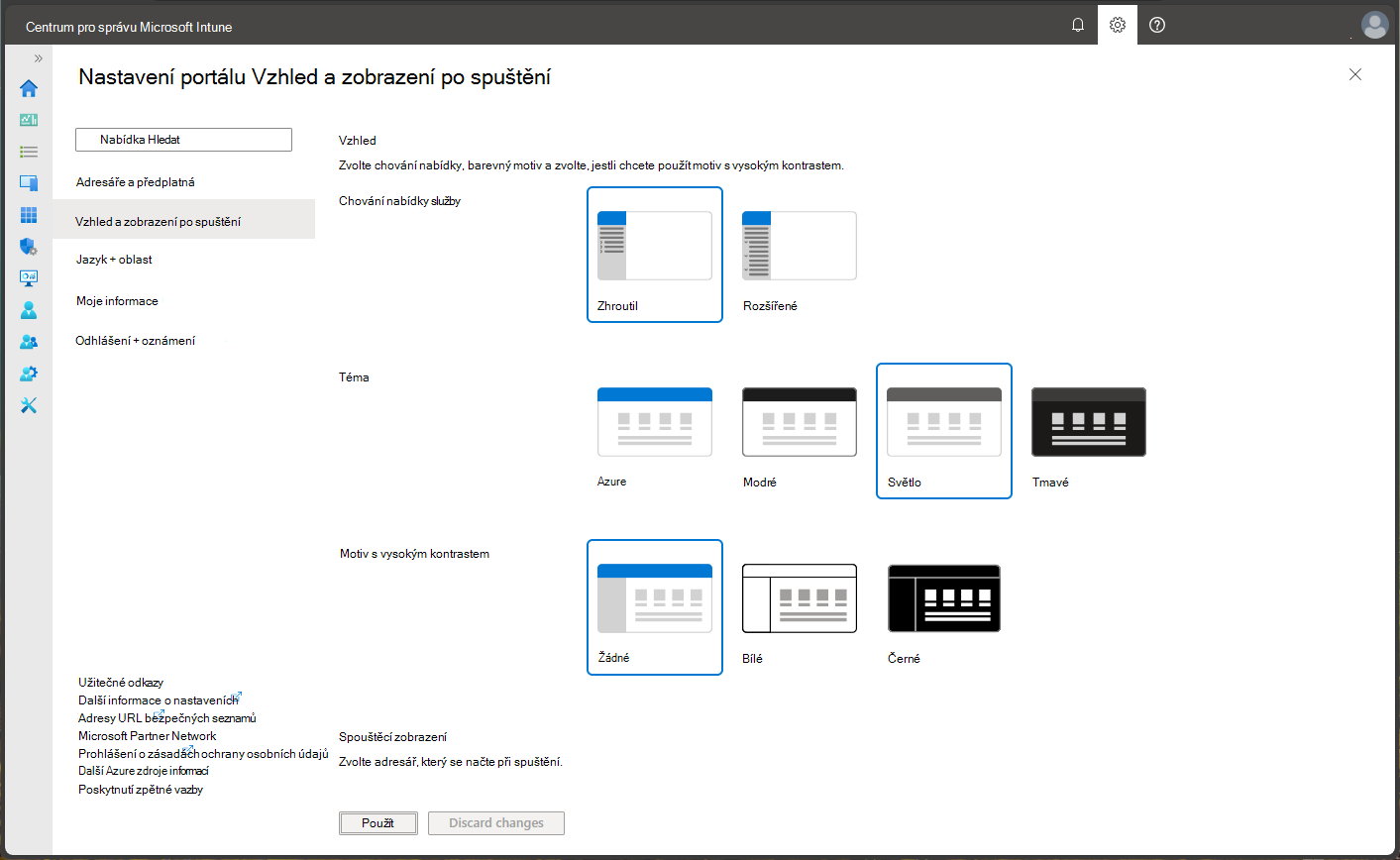Open Endpoint security shield icon
The height and width of the screenshot is (860, 1400).
(x=29, y=247)
